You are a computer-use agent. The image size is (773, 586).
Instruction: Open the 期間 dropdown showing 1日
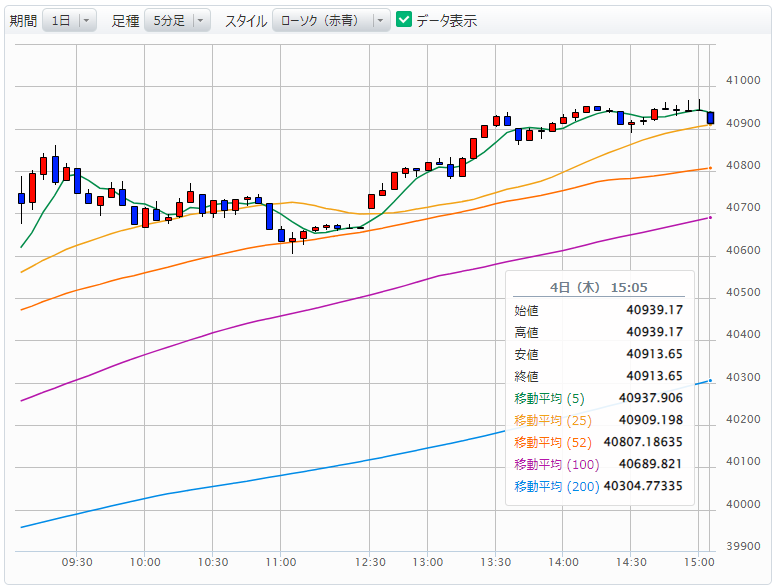pyautogui.click(x=69, y=20)
